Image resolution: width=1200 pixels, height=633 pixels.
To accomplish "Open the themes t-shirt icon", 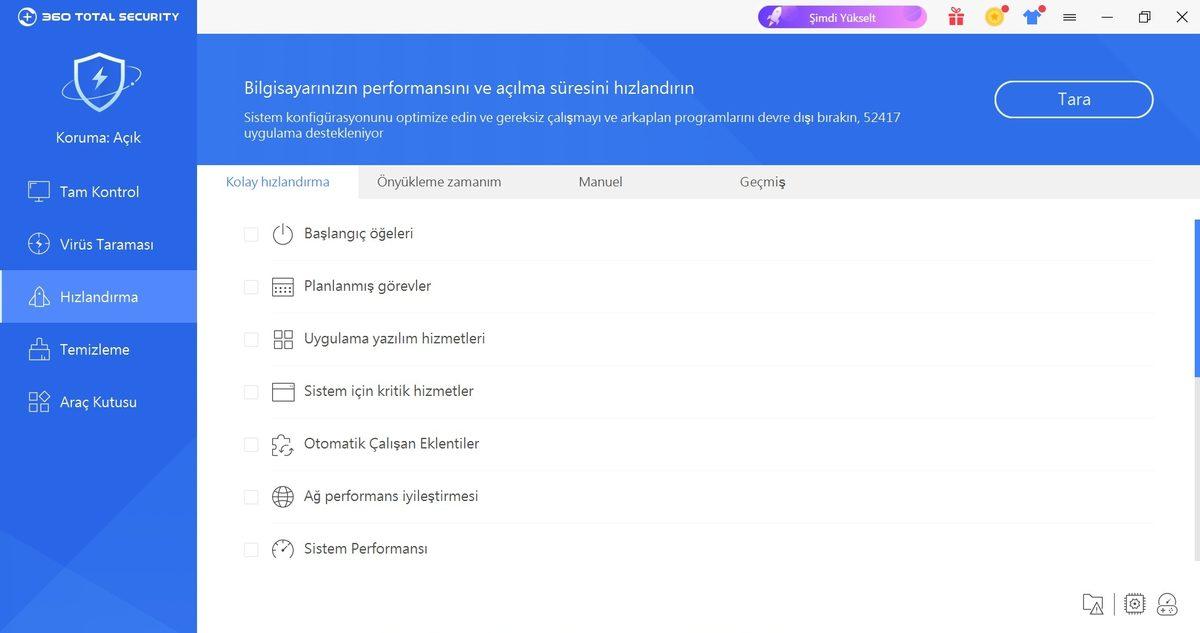I will tap(1033, 16).
